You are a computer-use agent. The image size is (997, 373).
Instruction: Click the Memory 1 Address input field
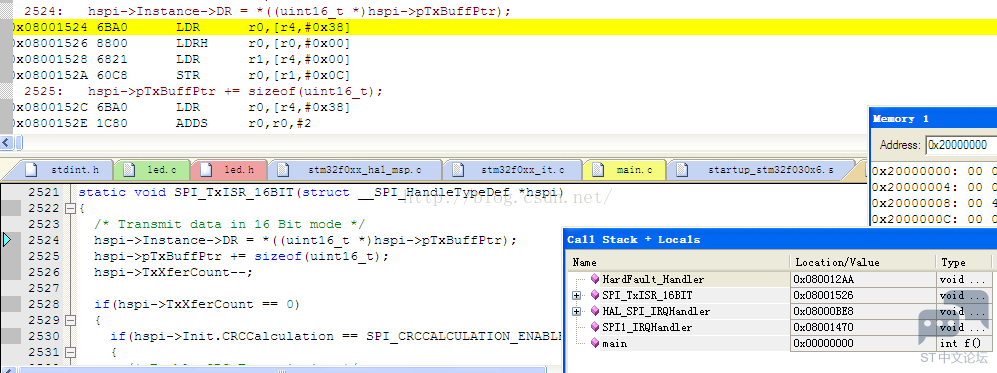pos(960,145)
